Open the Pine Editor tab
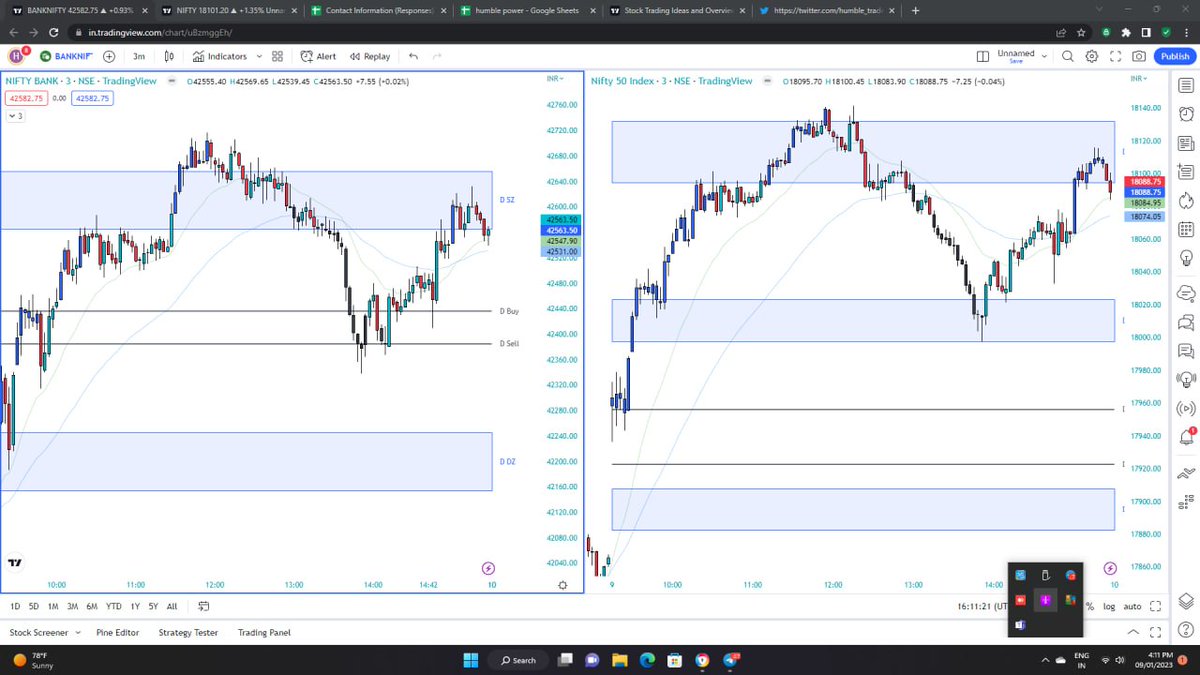Image resolution: width=1200 pixels, height=675 pixels. coord(118,632)
